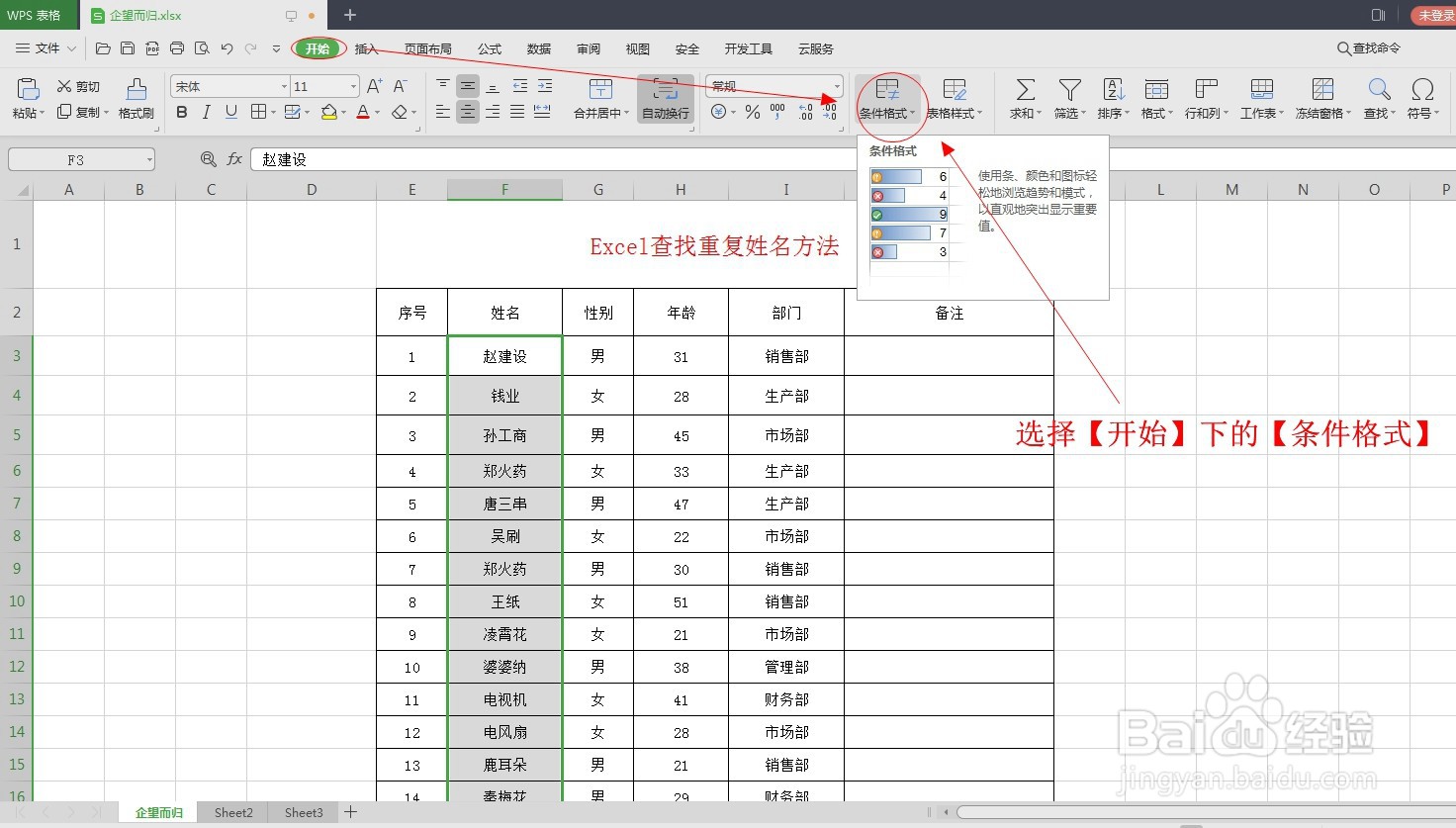This screenshot has height=828, width=1456.
Task: Open Print Preview icon
Action: tap(202, 48)
